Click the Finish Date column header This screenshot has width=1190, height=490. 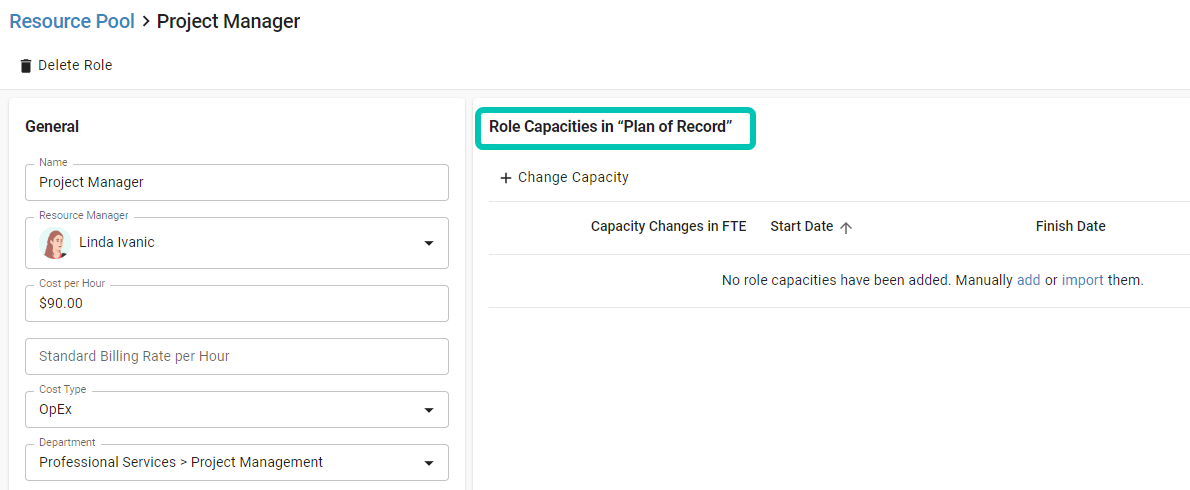click(x=1070, y=226)
